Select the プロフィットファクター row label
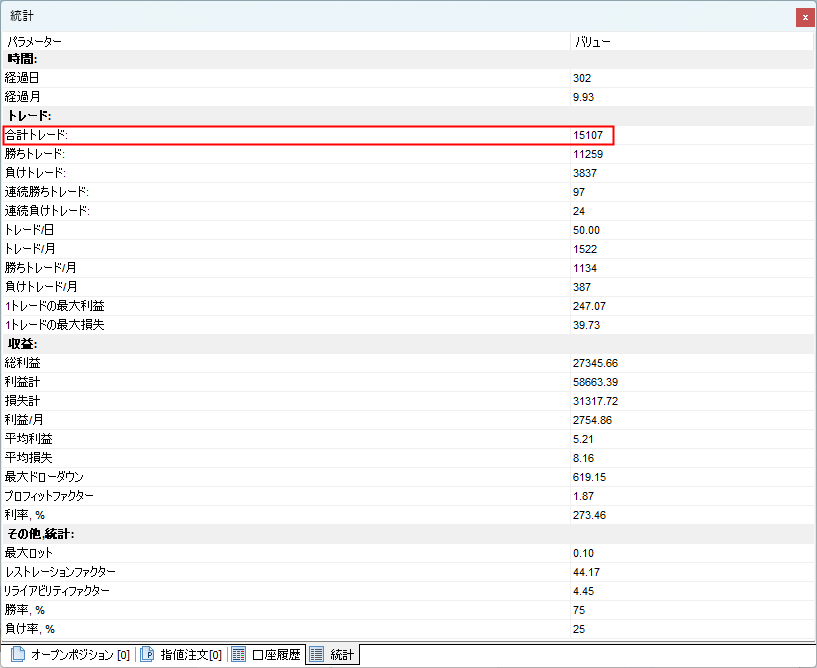Viewport: 817px width, 668px height. pos(49,496)
